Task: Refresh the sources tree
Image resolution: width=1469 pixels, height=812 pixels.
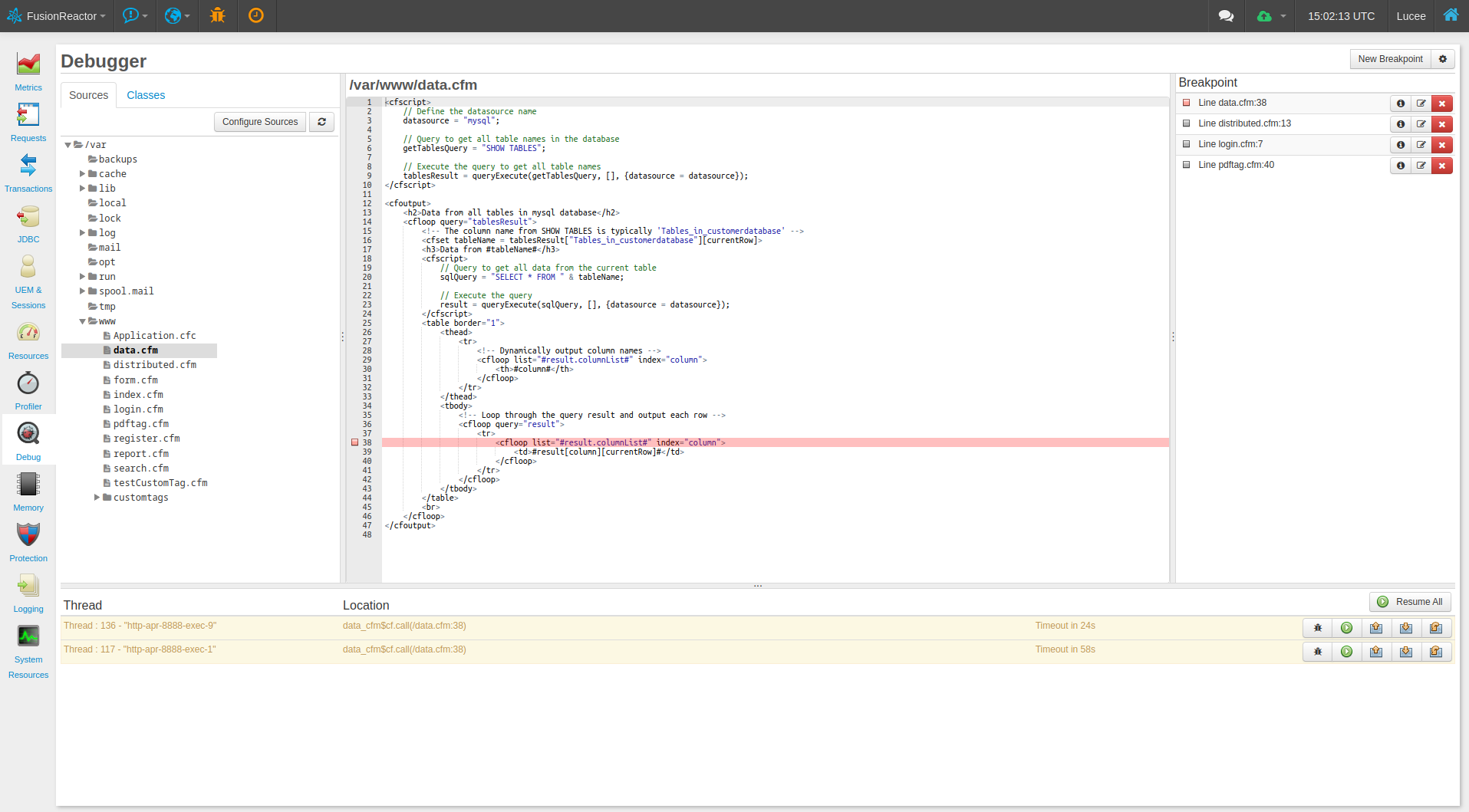Action: [322, 122]
